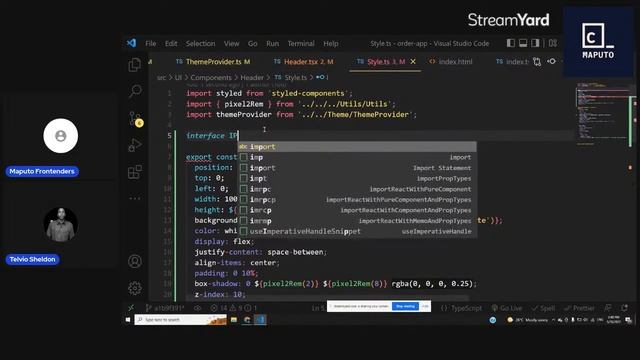Open changes compare icon in editor toolbar
Viewport: 640px width, 360px height.
tap(537, 62)
